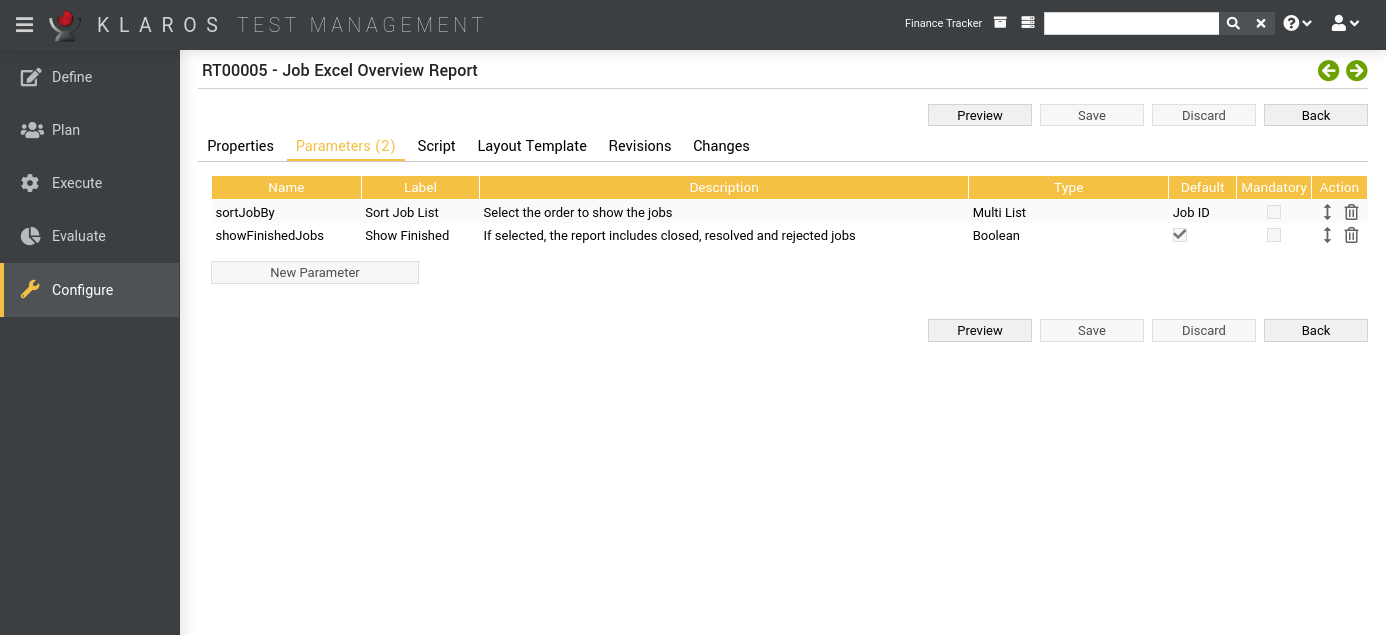Open the archive icon in the top bar
The width and height of the screenshot is (1386, 635).
point(999,22)
